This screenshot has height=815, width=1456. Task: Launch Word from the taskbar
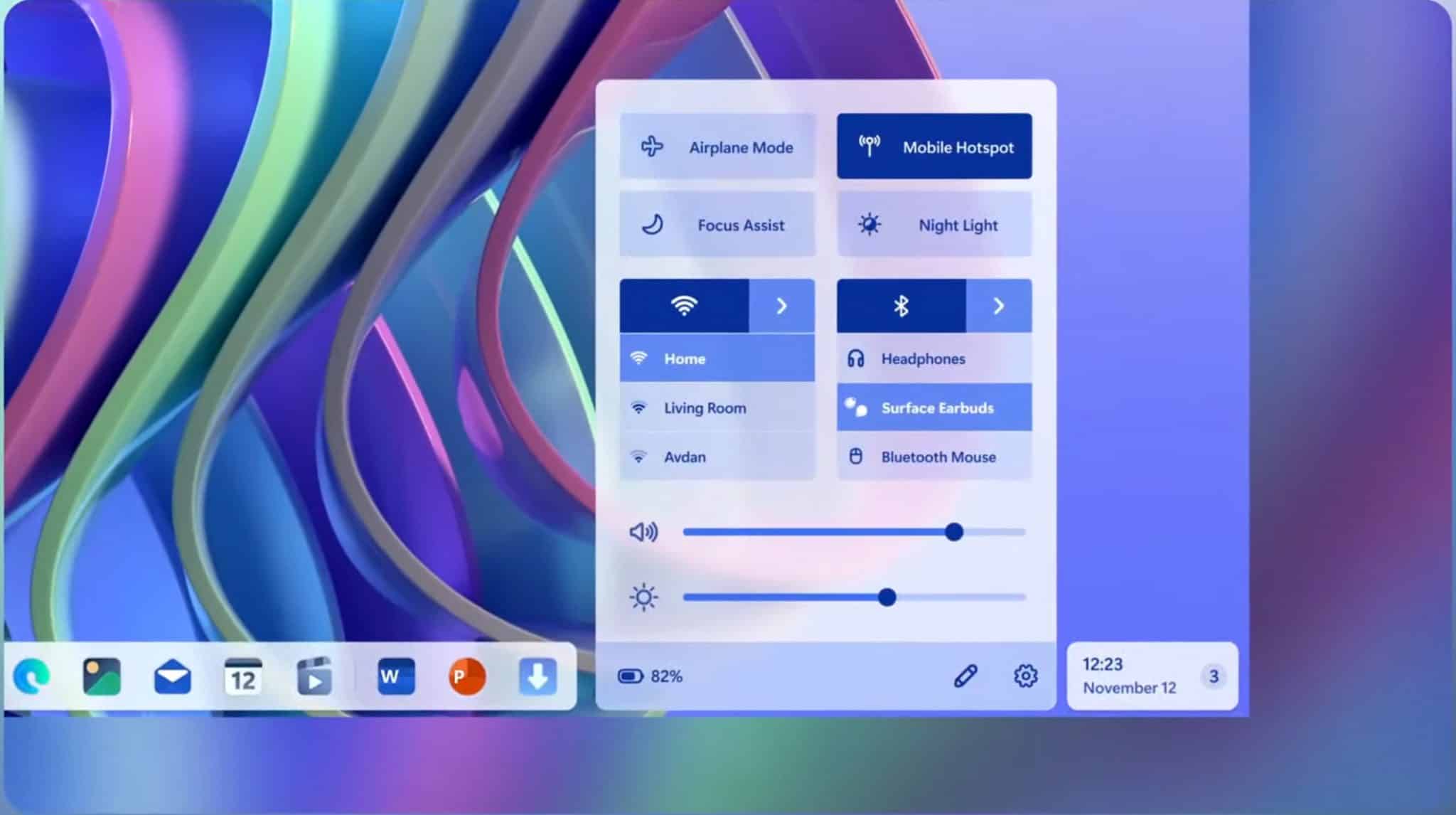(x=395, y=676)
